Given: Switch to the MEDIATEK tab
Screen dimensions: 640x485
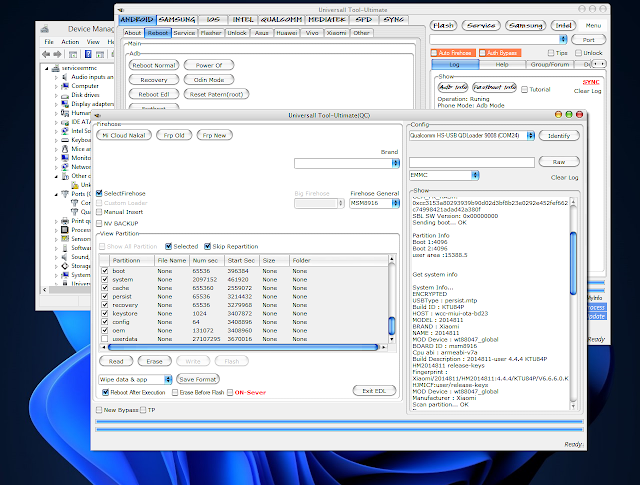Looking at the screenshot, I should pos(327,20).
